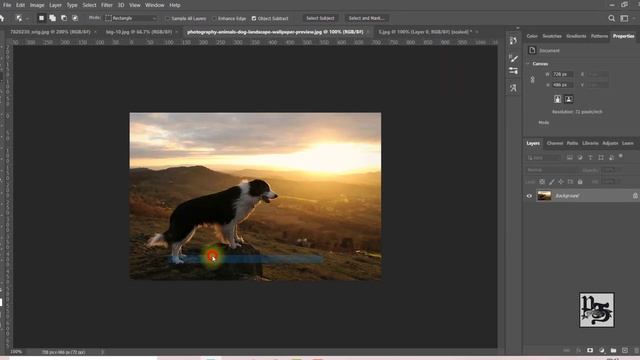Create a new group folder icon

613,350
